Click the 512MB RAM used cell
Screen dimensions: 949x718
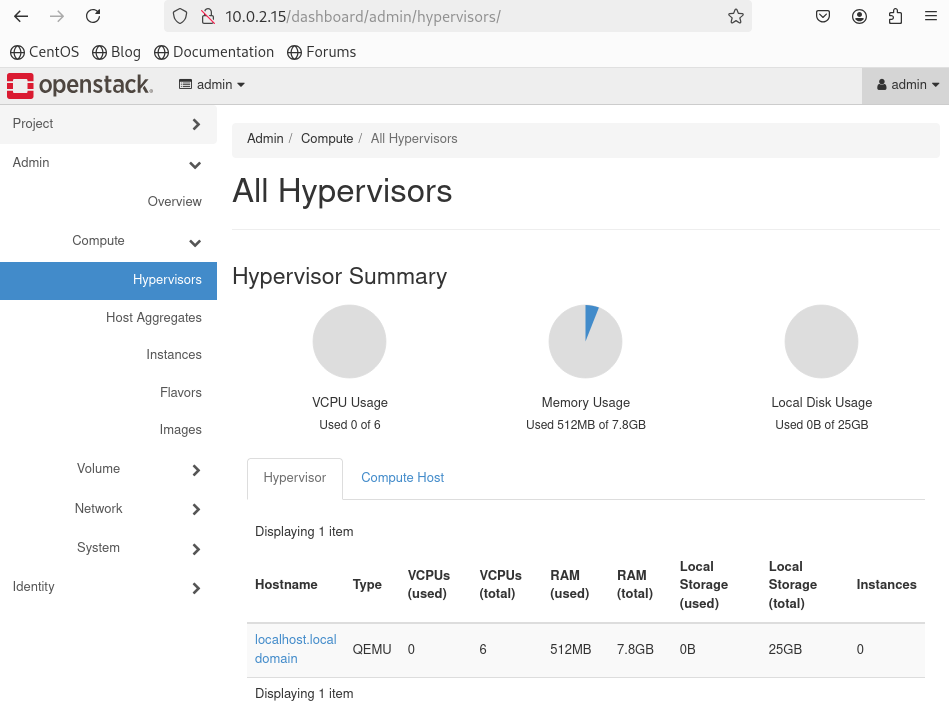pos(570,650)
